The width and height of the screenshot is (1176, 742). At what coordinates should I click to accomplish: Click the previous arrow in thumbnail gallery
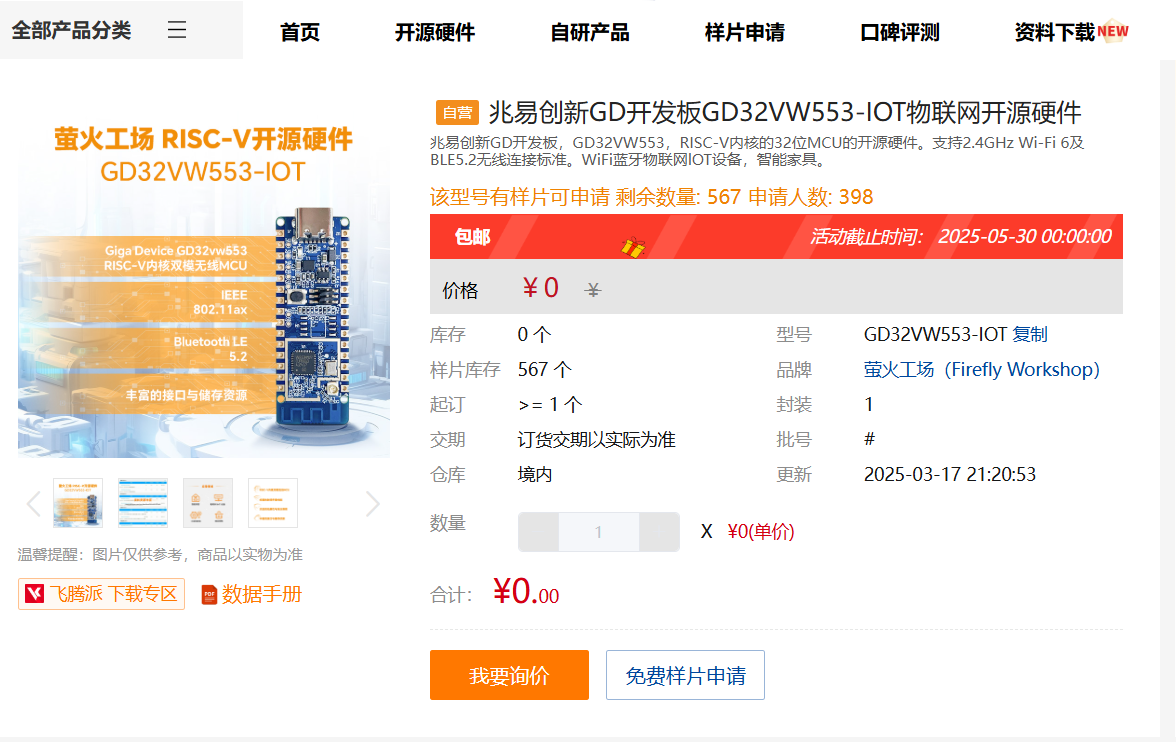coord(33,504)
